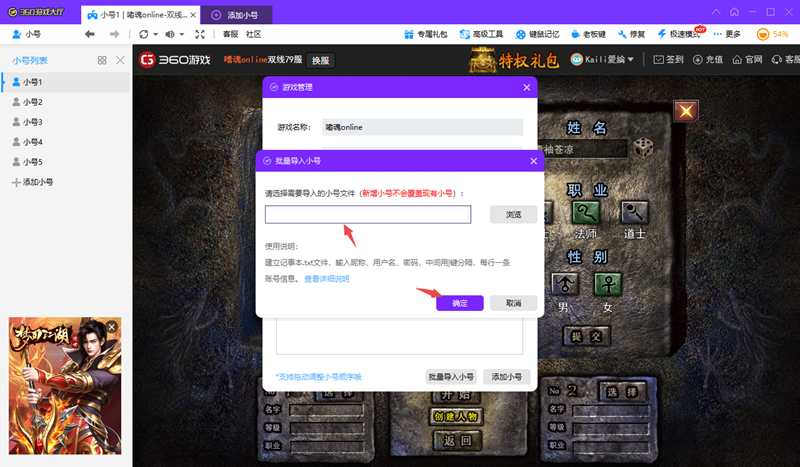Viewport: 800px width, 467px height.
Task: Open 专属礼包 gift pack
Action: pos(426,34)
